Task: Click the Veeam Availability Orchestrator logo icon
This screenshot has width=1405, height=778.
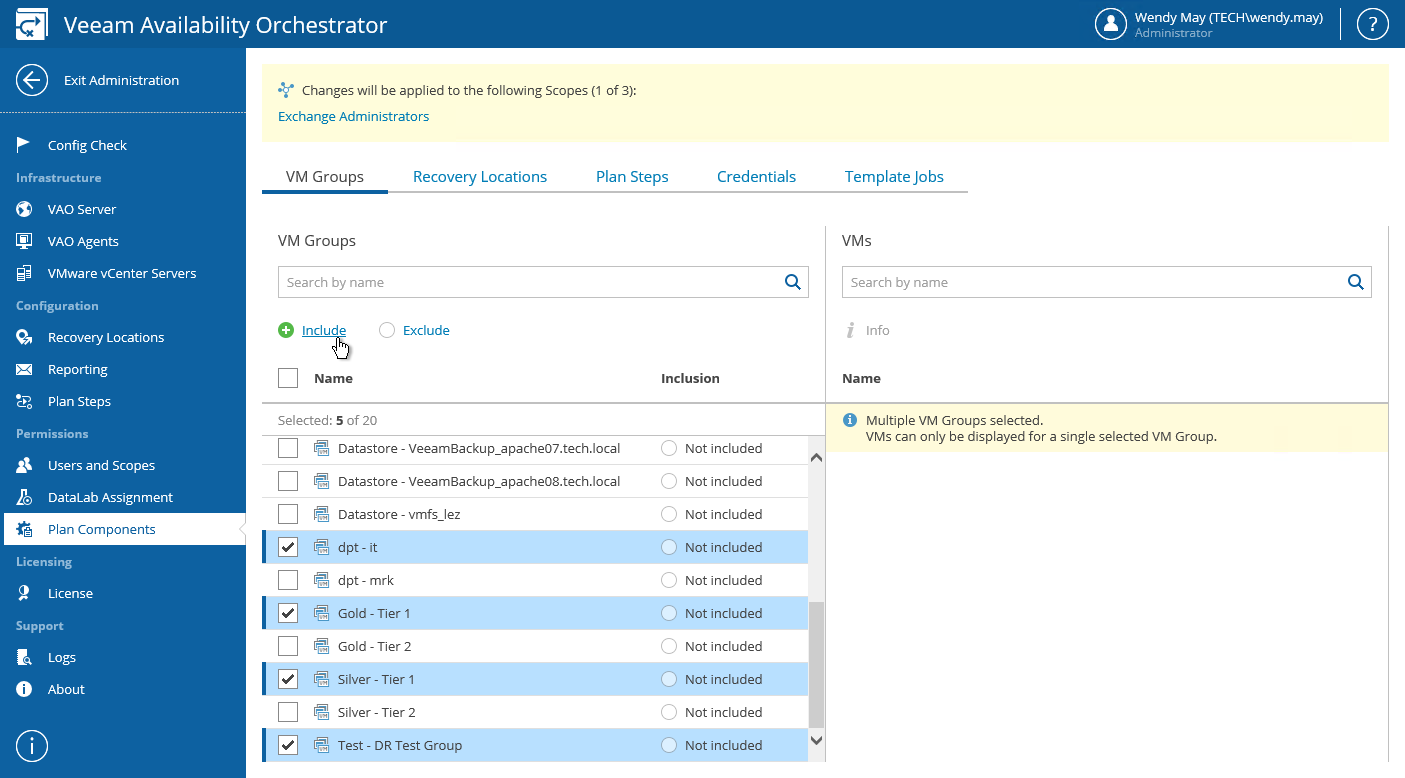Action: point(31,24)
